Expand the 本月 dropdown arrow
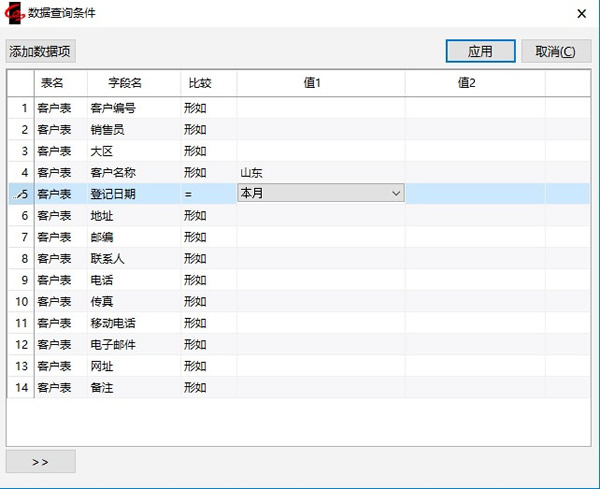The width and height of the screenshot is (600, 489). click(396, 194)
